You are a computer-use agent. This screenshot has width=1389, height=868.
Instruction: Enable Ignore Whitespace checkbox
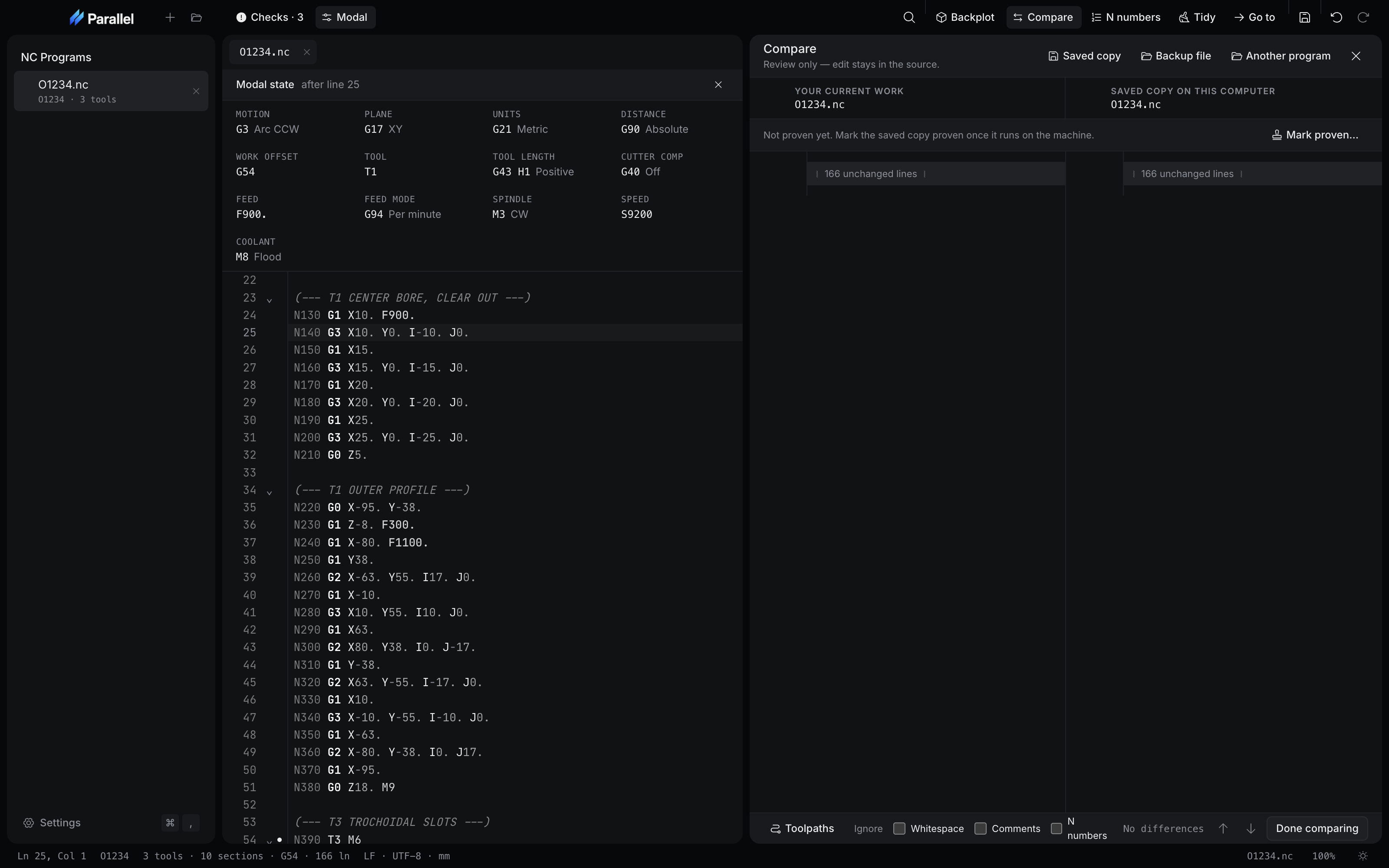click(899, 829)
